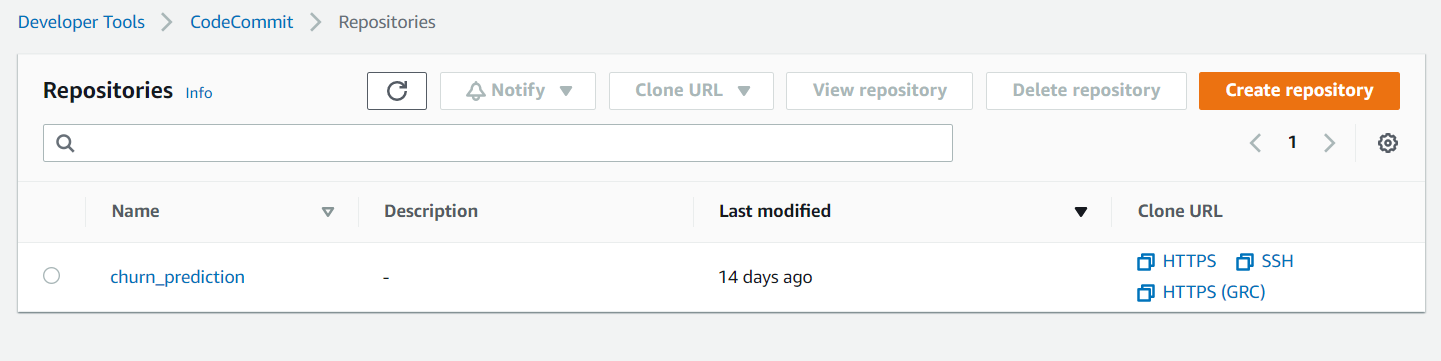Click the Delete repository button
This screenshot has width=1441, height=361.
point(1086,91)
